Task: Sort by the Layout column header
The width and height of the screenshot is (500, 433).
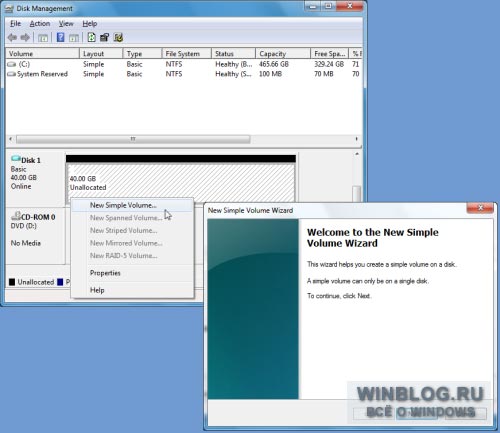Action: click(101, 54)
